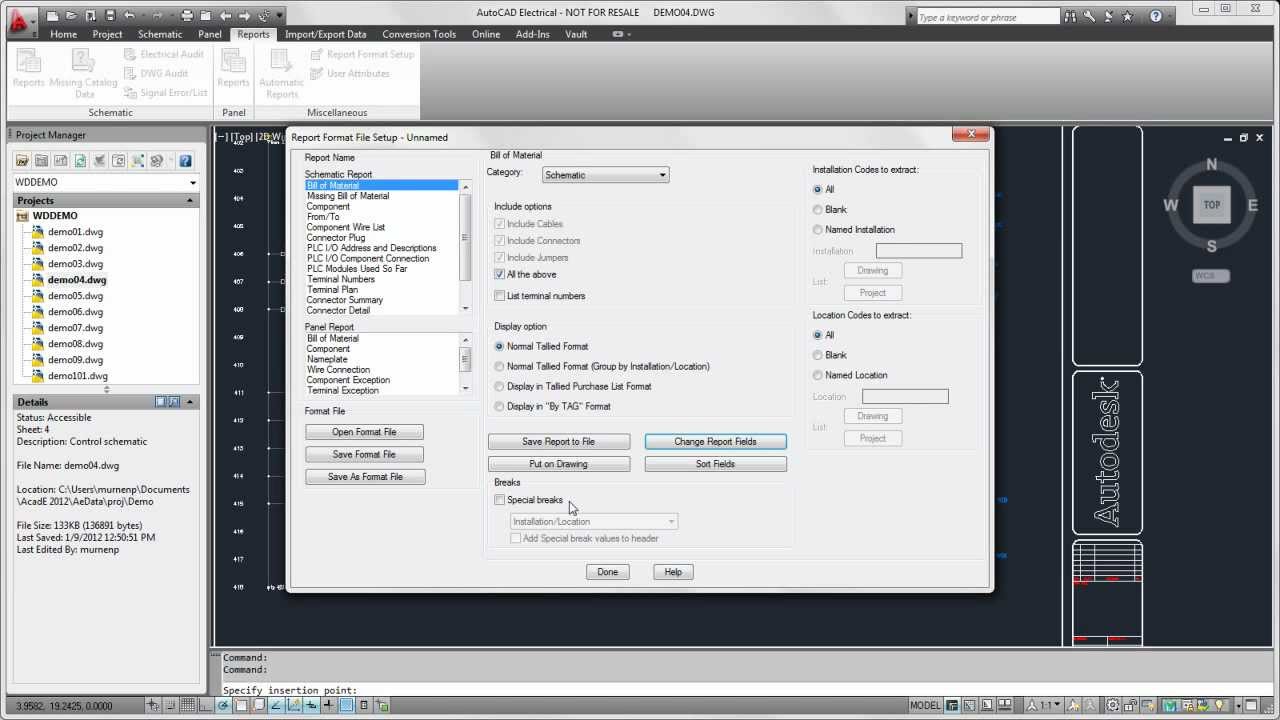Click the WDDEMO project folder icon
The image size is (1280, 720).
(23, 216)
